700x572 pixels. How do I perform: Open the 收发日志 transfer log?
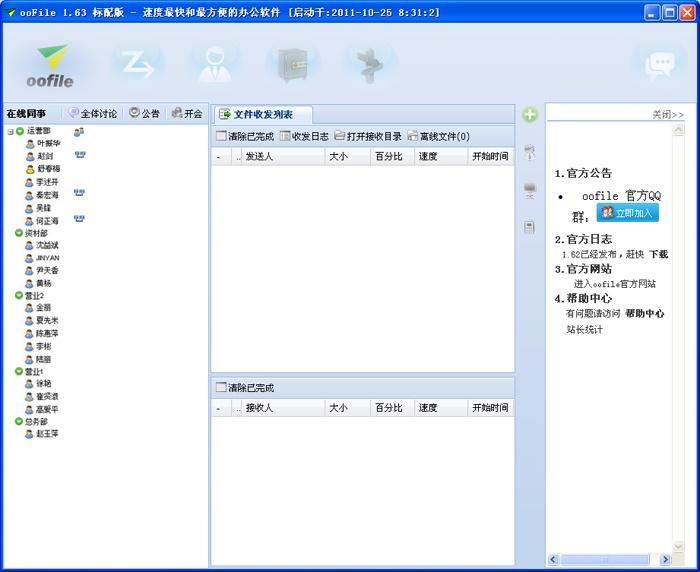pos(304,136)
